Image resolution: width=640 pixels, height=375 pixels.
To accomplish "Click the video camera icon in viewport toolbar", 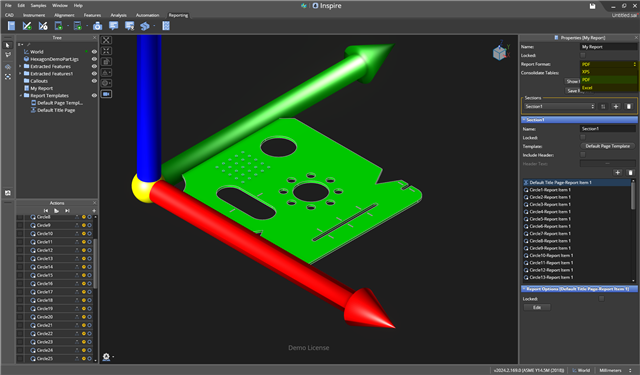I will (106, 94).
